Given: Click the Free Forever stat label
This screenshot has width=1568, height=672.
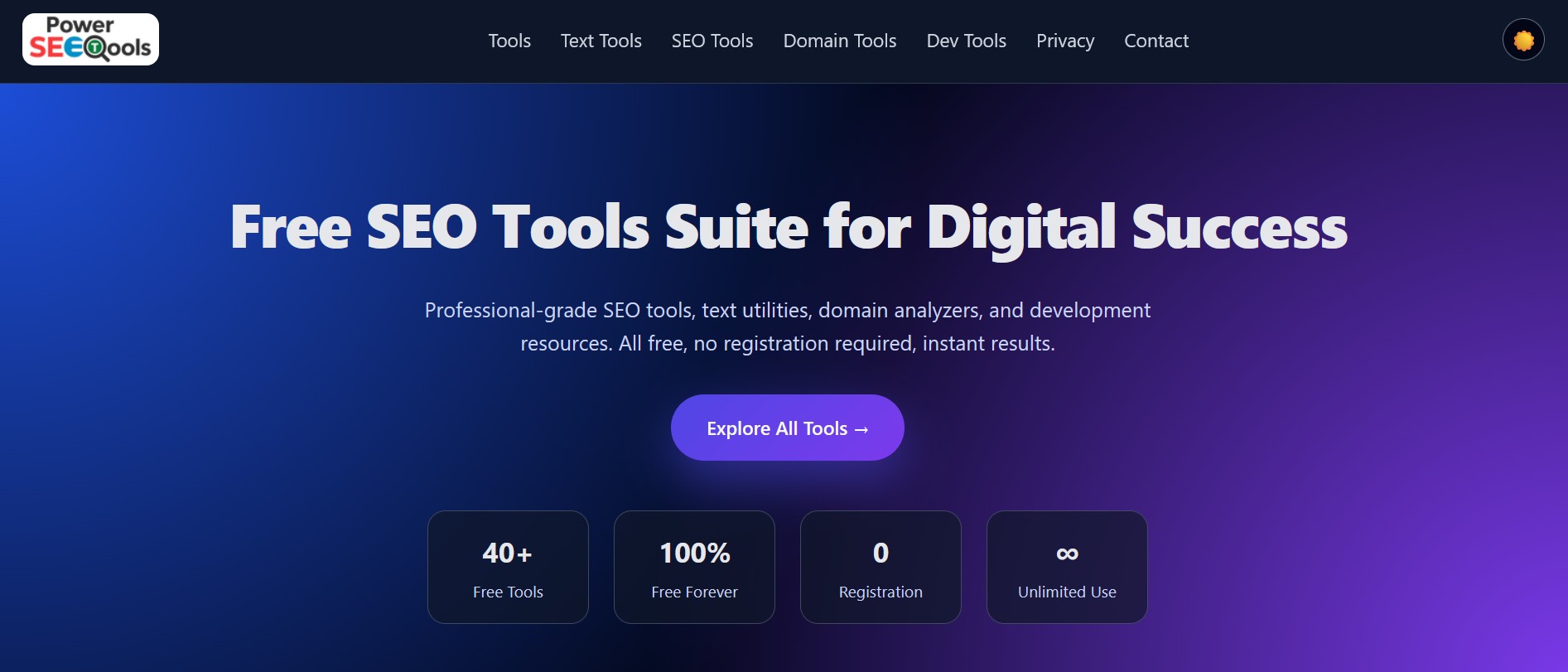Looking at the screenshot, I should pyautogui.click(x=694, y=592).
